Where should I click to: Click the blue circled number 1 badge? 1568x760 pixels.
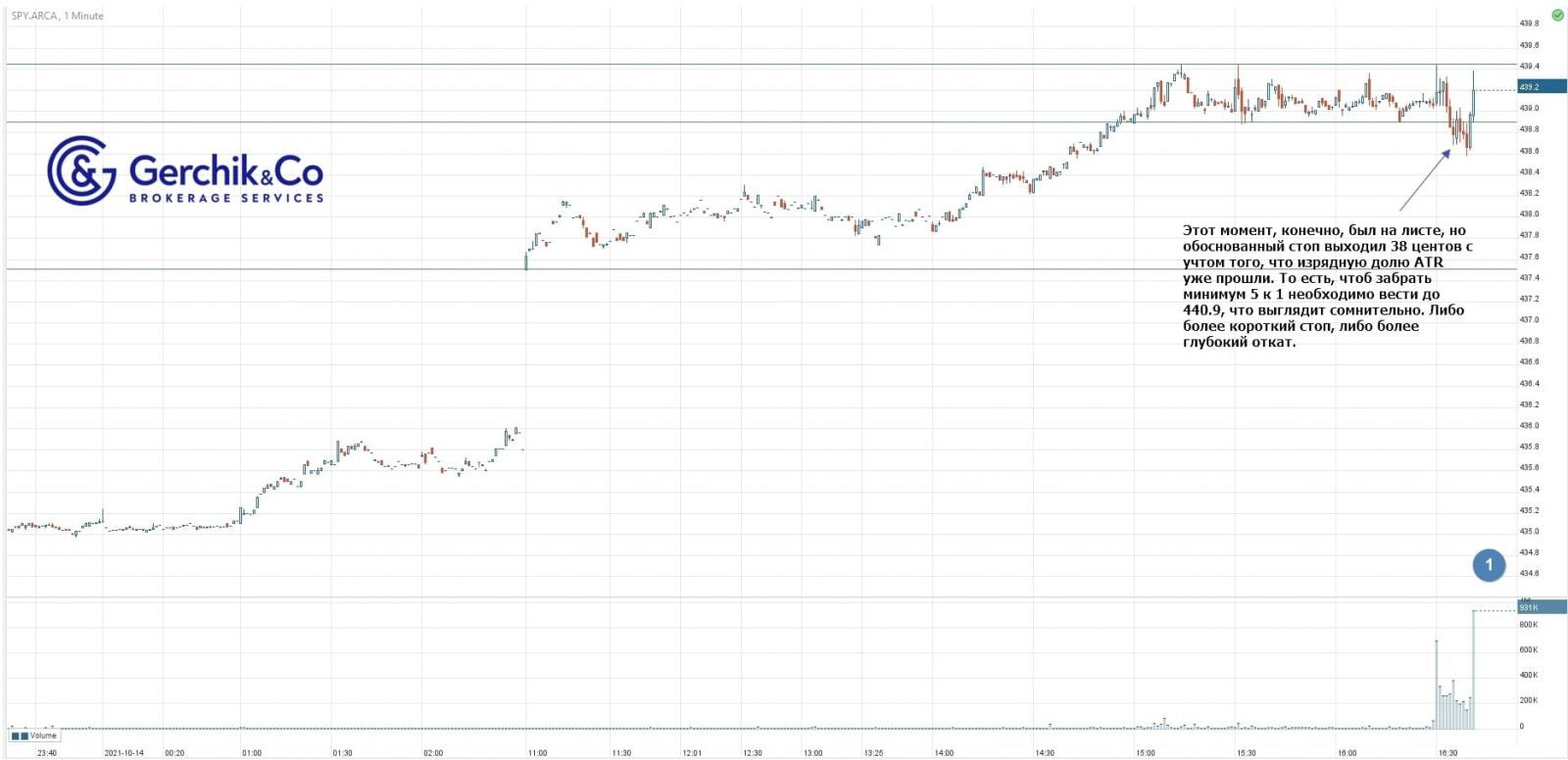pos(1489,565)
